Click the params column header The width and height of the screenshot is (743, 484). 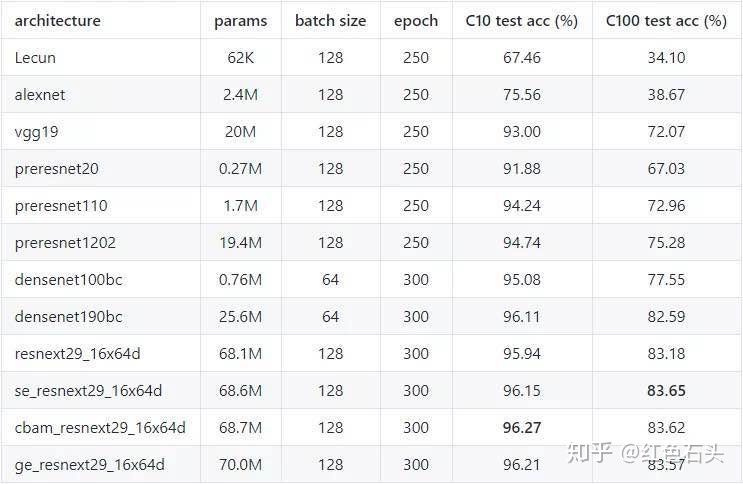[240, 20]
